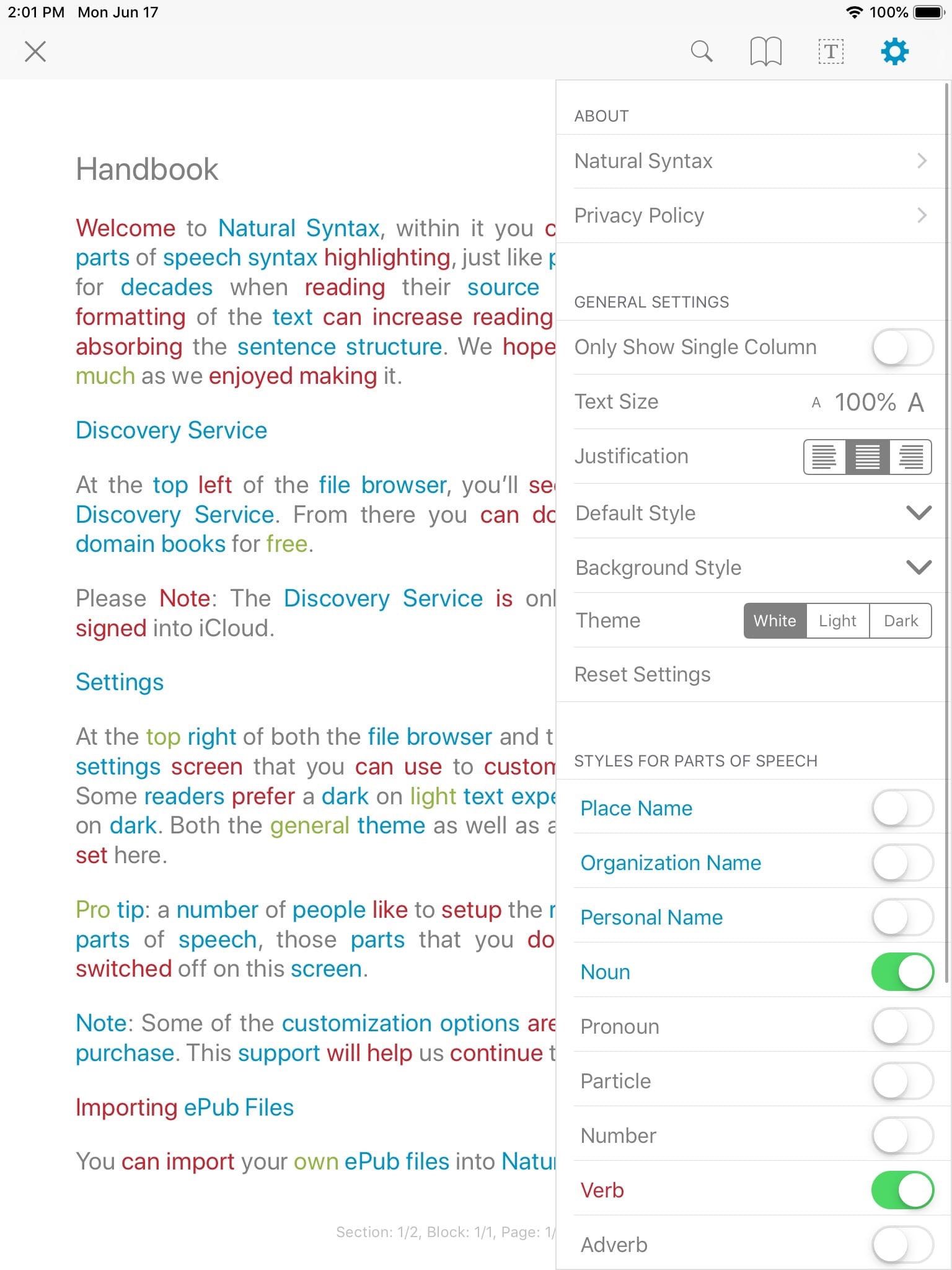Screen dimensions: 952x1270
Task: Close the Handbook reader
Action: click(x=35, y=51)
